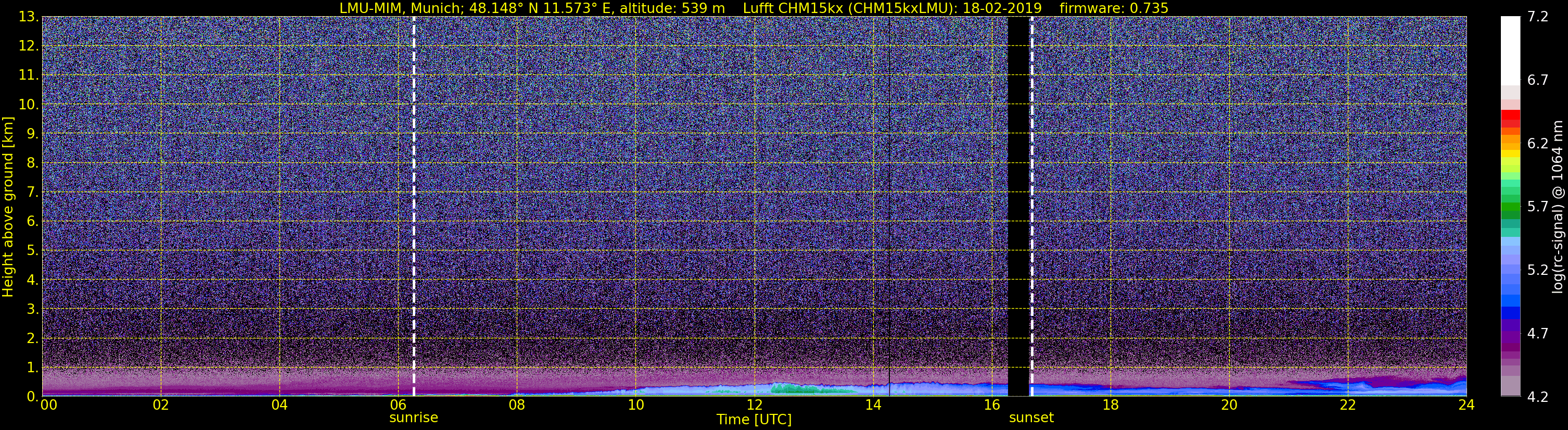Click the time axis tick label '00'
This screenshot has width=1568, height=430.
pyautogui.click(x=49, y=405)
